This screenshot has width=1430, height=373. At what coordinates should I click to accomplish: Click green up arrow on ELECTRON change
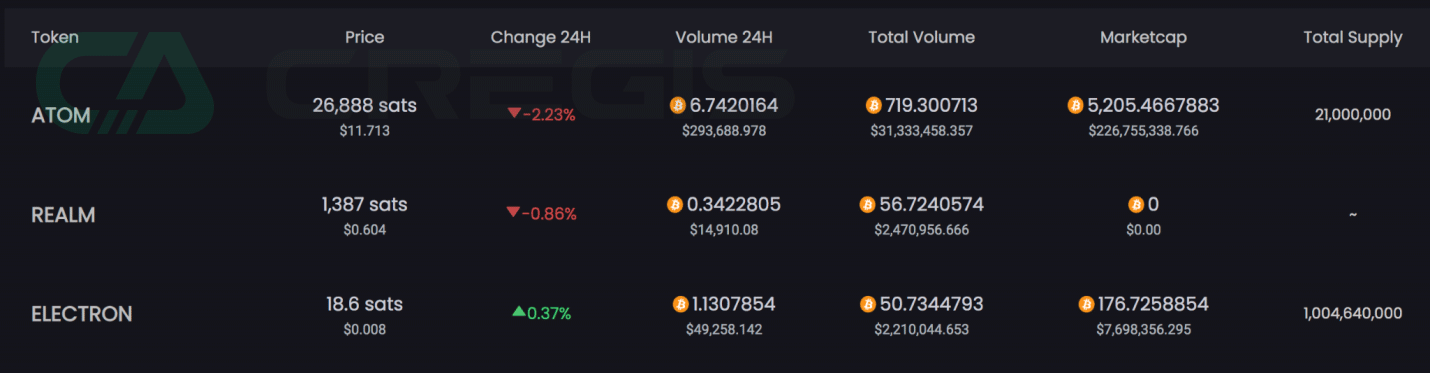click(x=518, y=312)
